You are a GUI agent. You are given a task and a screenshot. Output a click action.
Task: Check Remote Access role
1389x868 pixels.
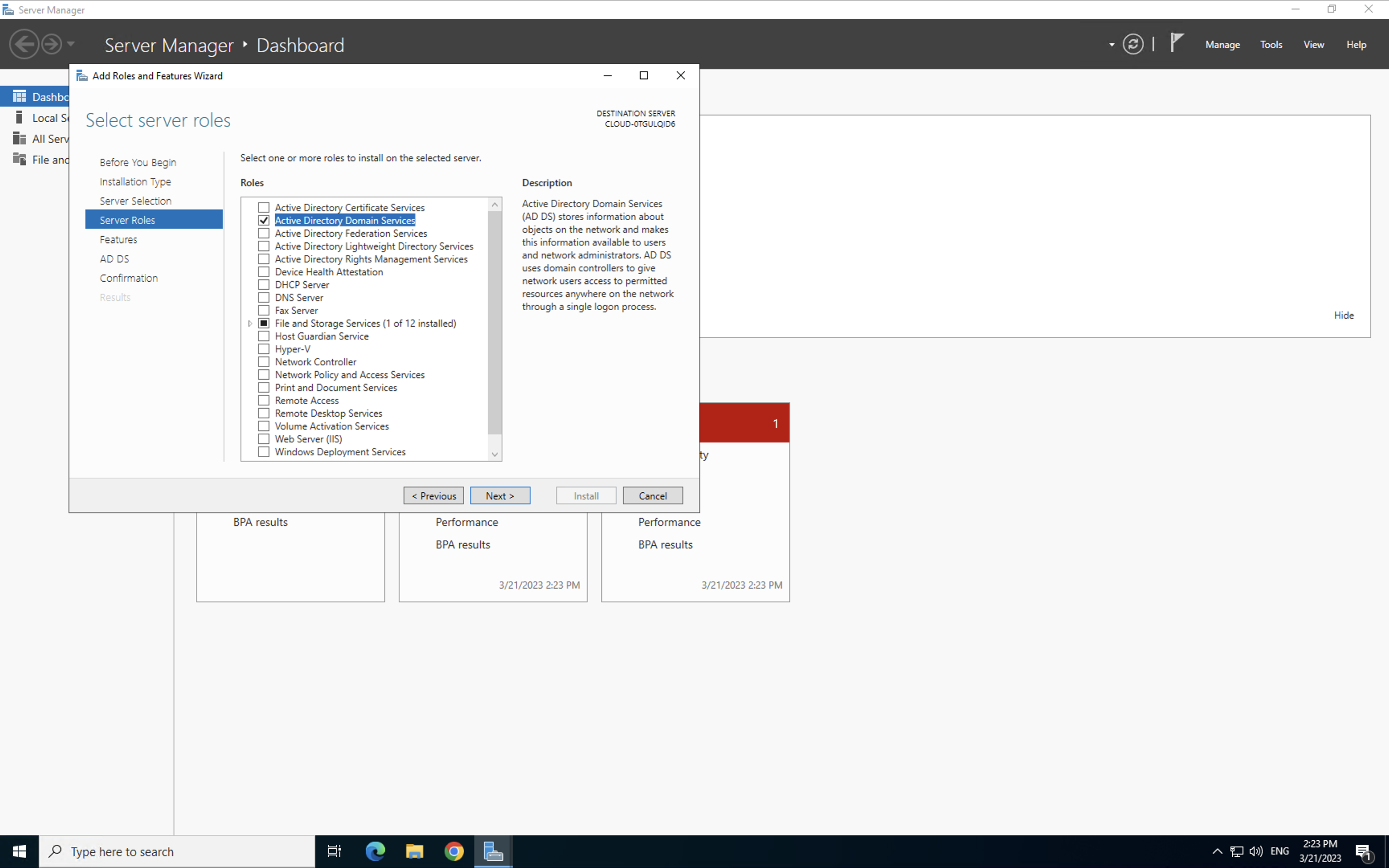tap(263, 400)
